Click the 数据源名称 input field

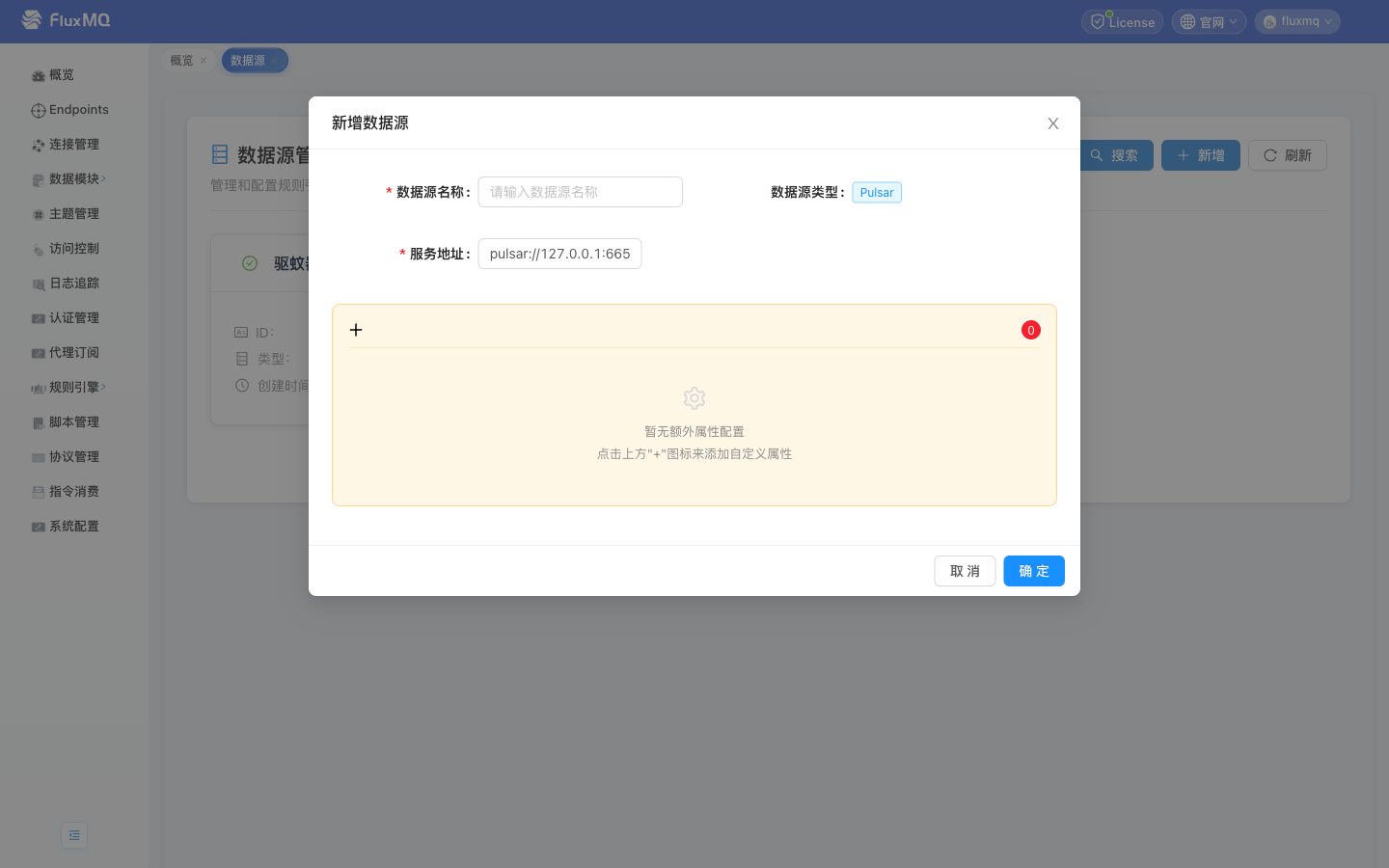[x=580, y=192]
